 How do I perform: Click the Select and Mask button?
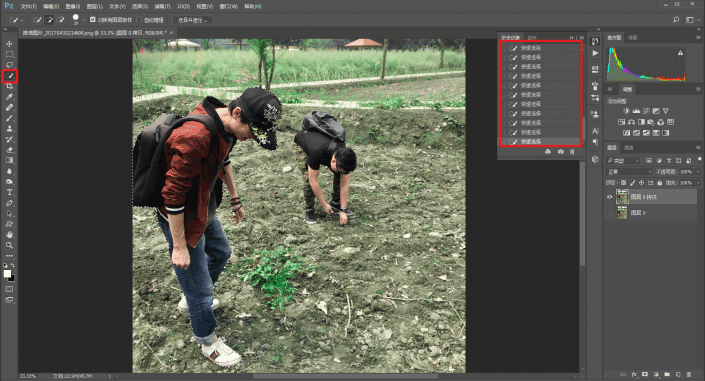click(192, 20)
